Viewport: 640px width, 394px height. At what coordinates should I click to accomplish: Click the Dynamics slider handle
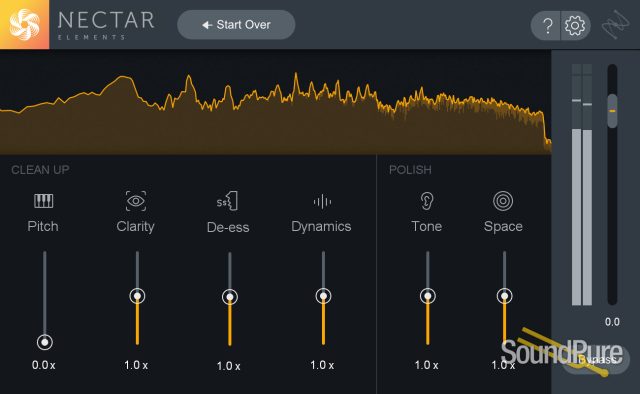323,296
